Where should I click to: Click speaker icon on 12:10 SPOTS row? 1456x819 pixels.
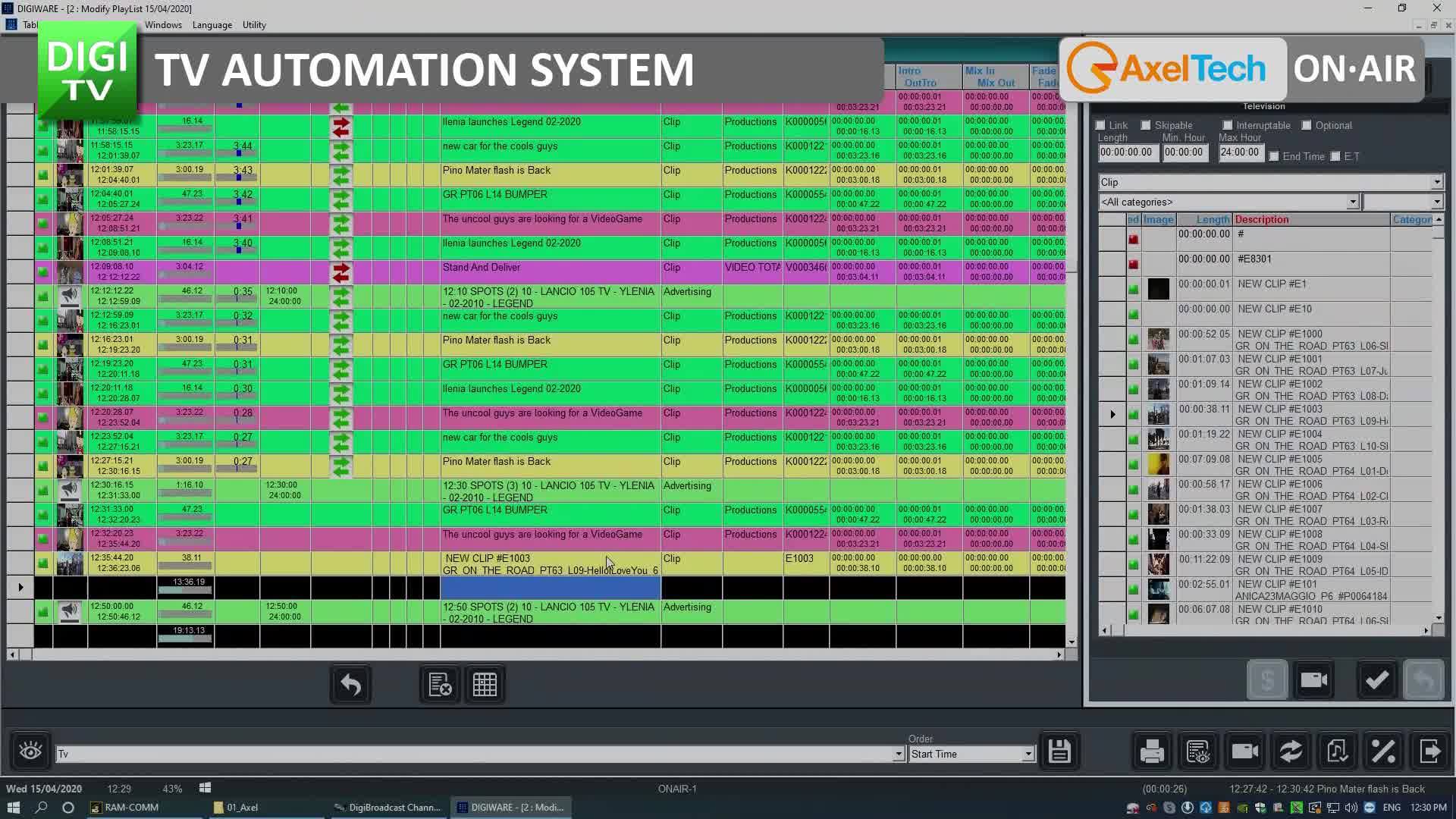(70, 296)
